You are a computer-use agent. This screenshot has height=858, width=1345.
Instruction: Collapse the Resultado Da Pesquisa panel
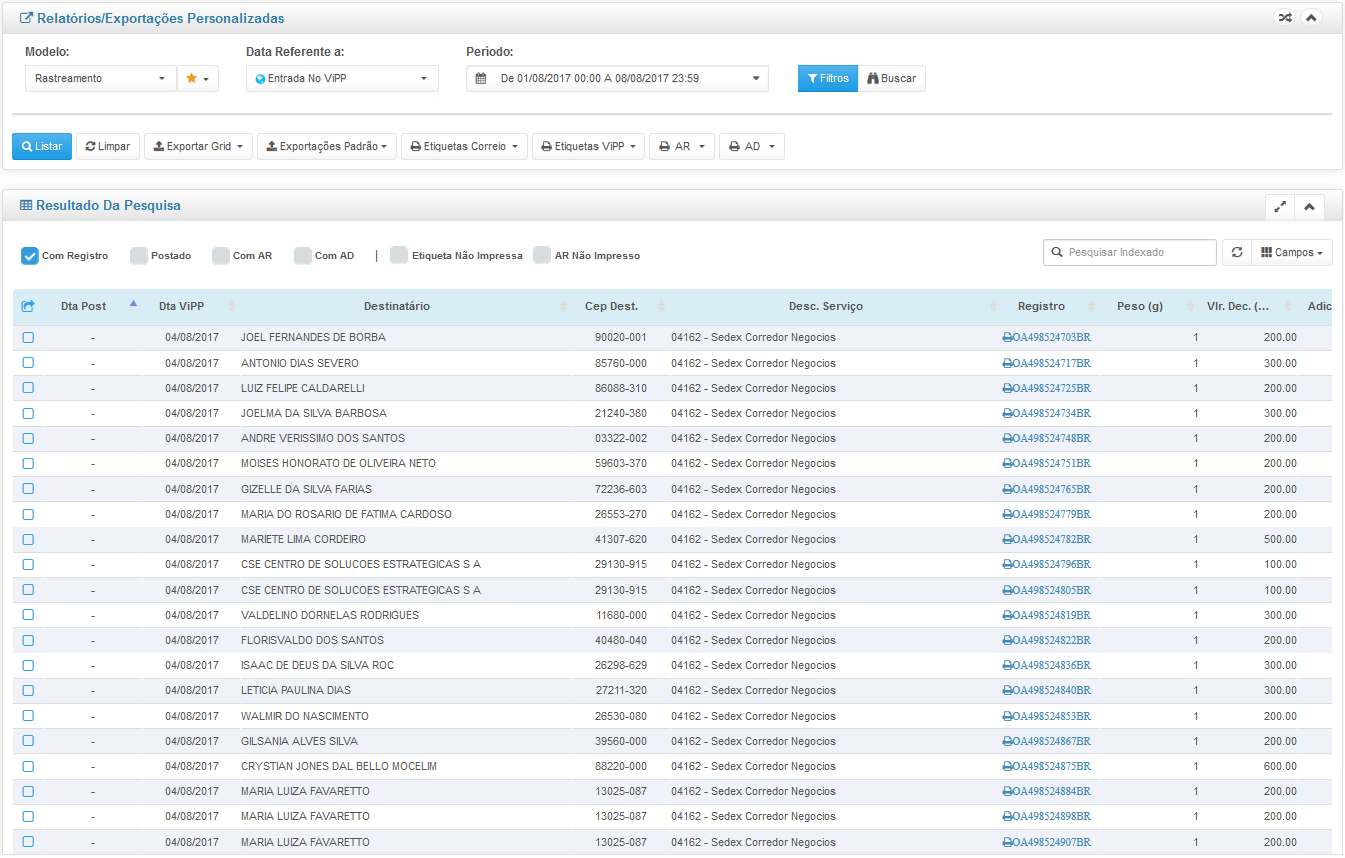pos(1309,207)
